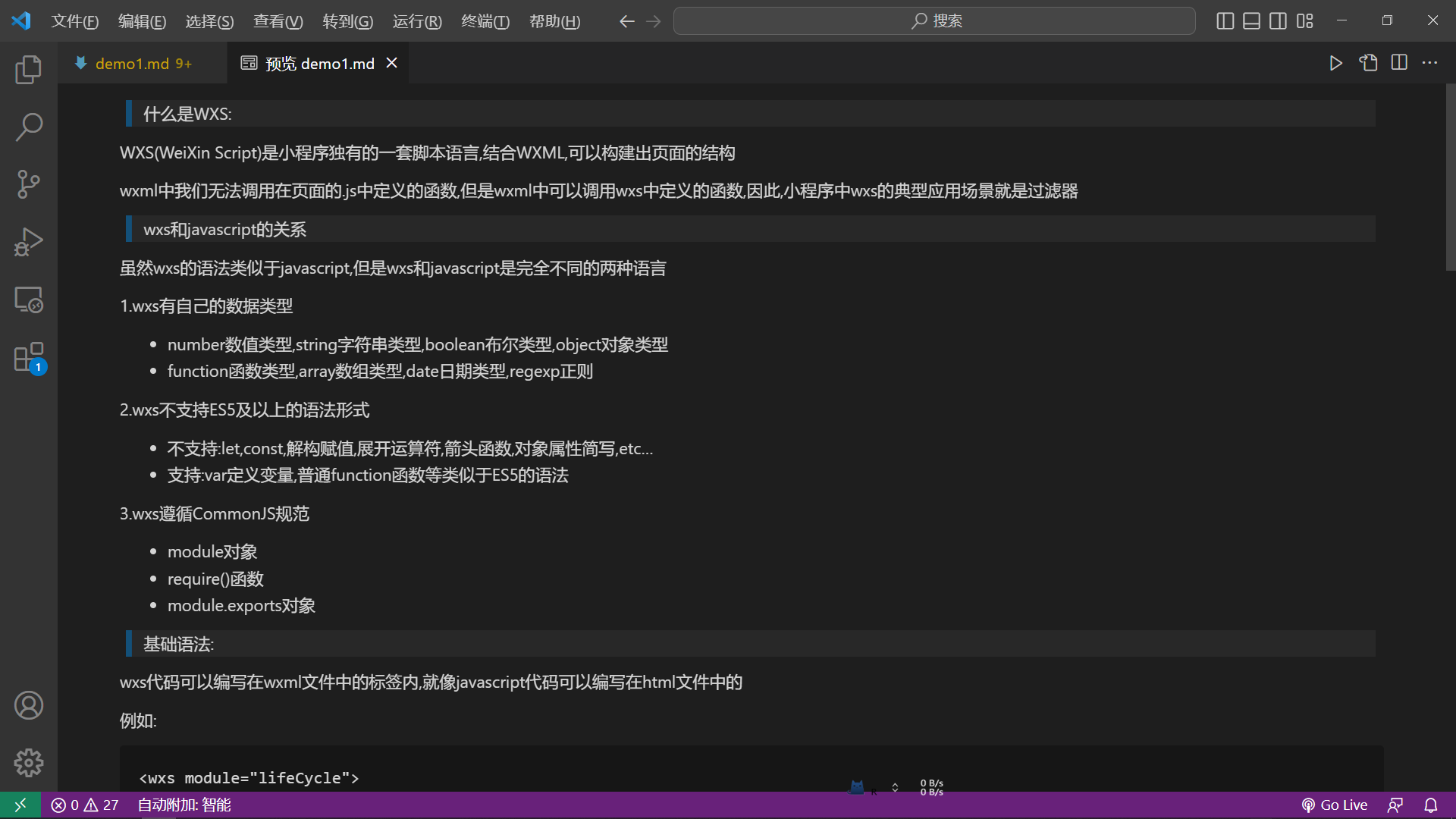Click the network speed 0 B/s overlay
The height and width of the screenshot is (819, 1456).
coord(931,787)
